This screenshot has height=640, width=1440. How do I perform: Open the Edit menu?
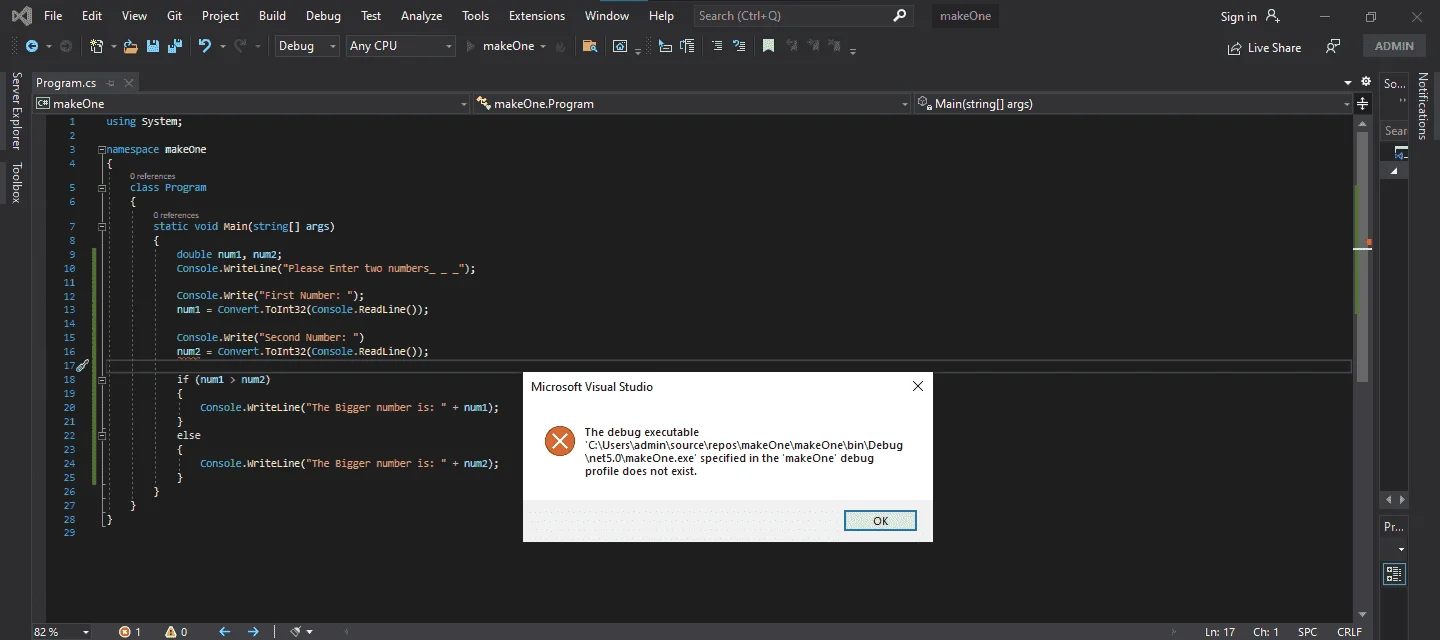tap(92, 16)
